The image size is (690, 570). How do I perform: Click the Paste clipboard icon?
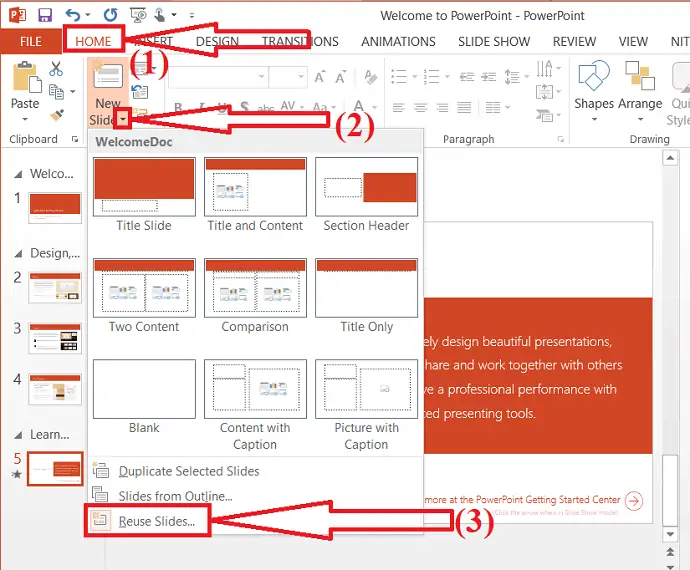pyautogui.click(x=27, y=77)
